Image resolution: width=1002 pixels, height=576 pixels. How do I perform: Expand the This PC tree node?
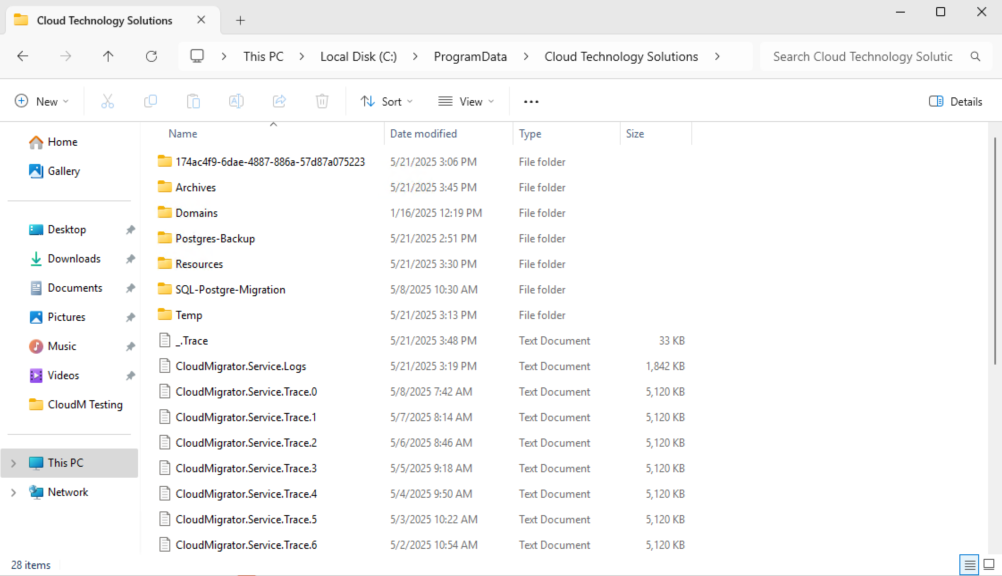(x=13, y=463)
